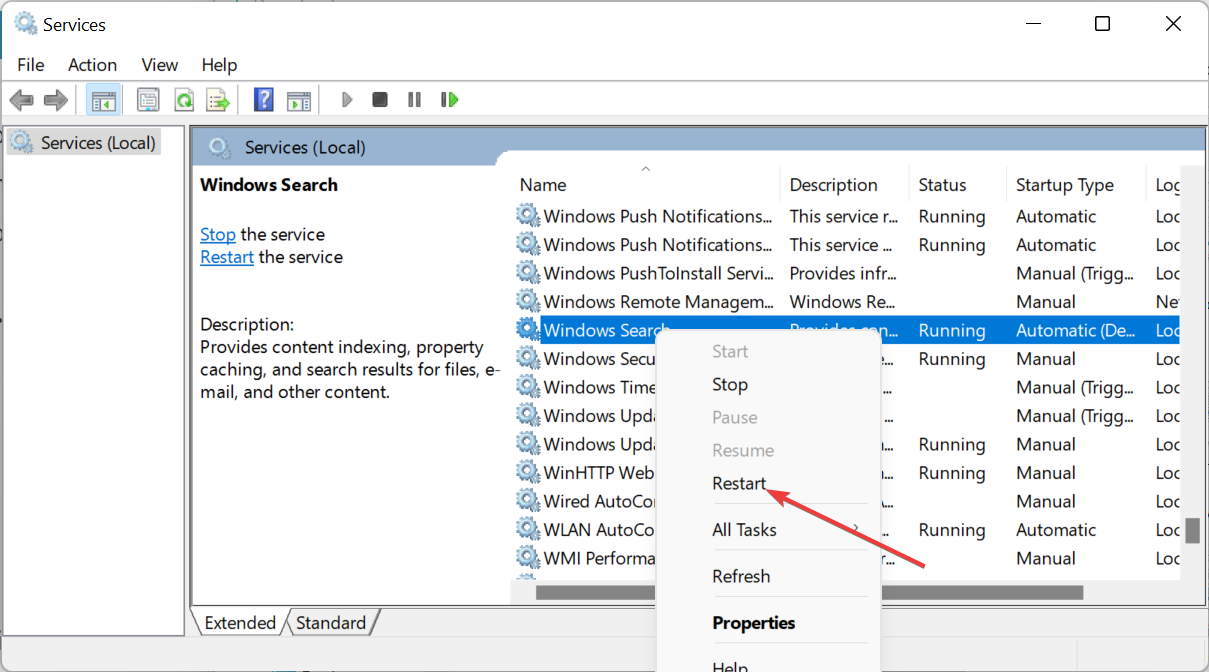The width and height of the screenshot is (1209, 672).
Task: Choose Restart from the context menu
Action: pyautogui.click(x=739, y=483)
